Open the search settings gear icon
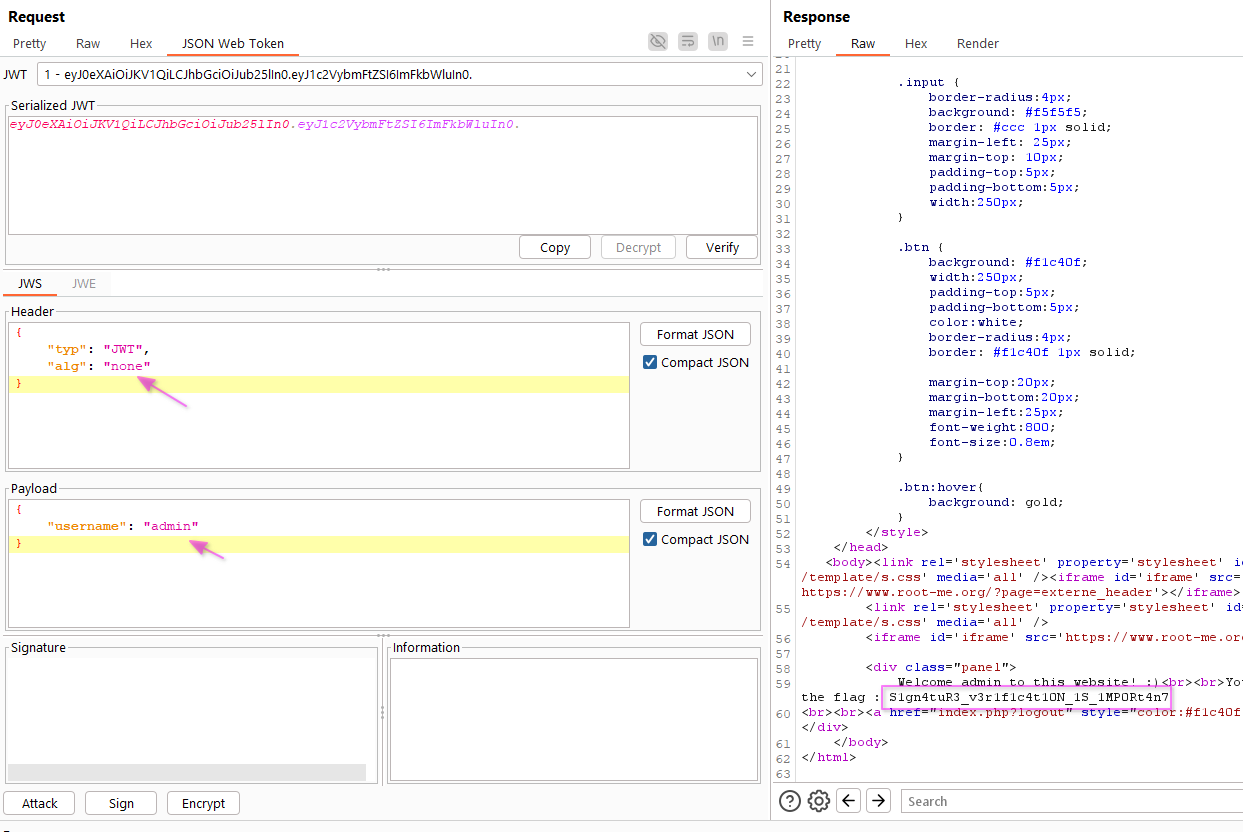Image resolution: width=1243 pixels, height=832 pixels. (x=819, y=800)
